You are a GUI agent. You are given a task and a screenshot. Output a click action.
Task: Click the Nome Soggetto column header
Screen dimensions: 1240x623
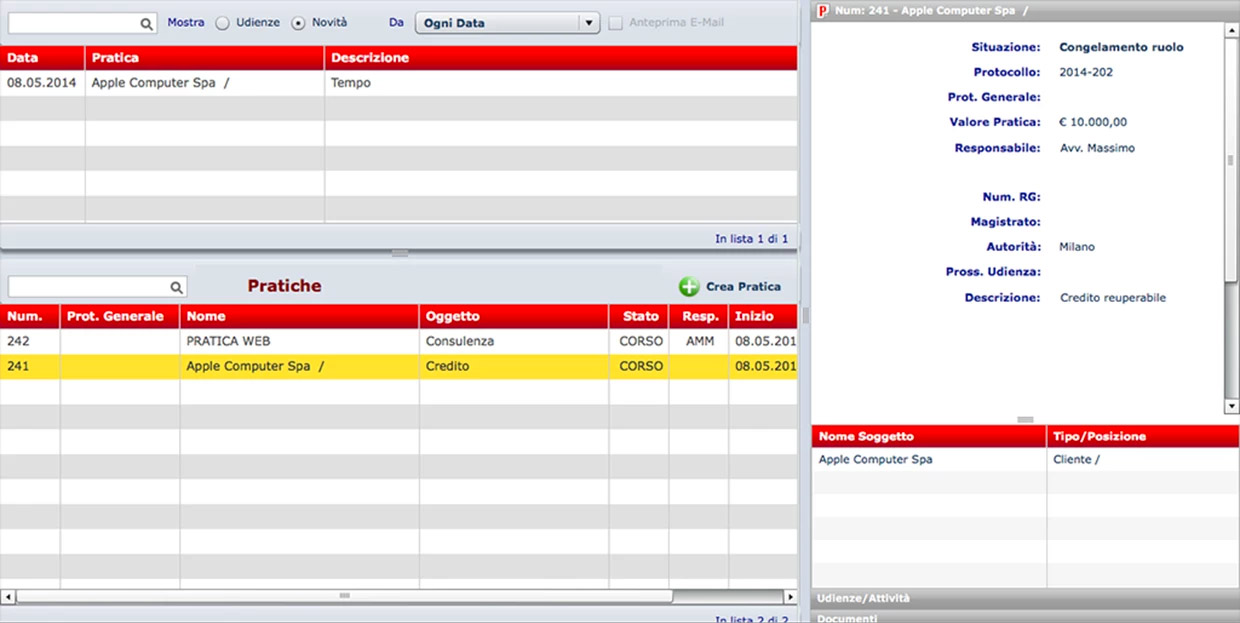929,436
